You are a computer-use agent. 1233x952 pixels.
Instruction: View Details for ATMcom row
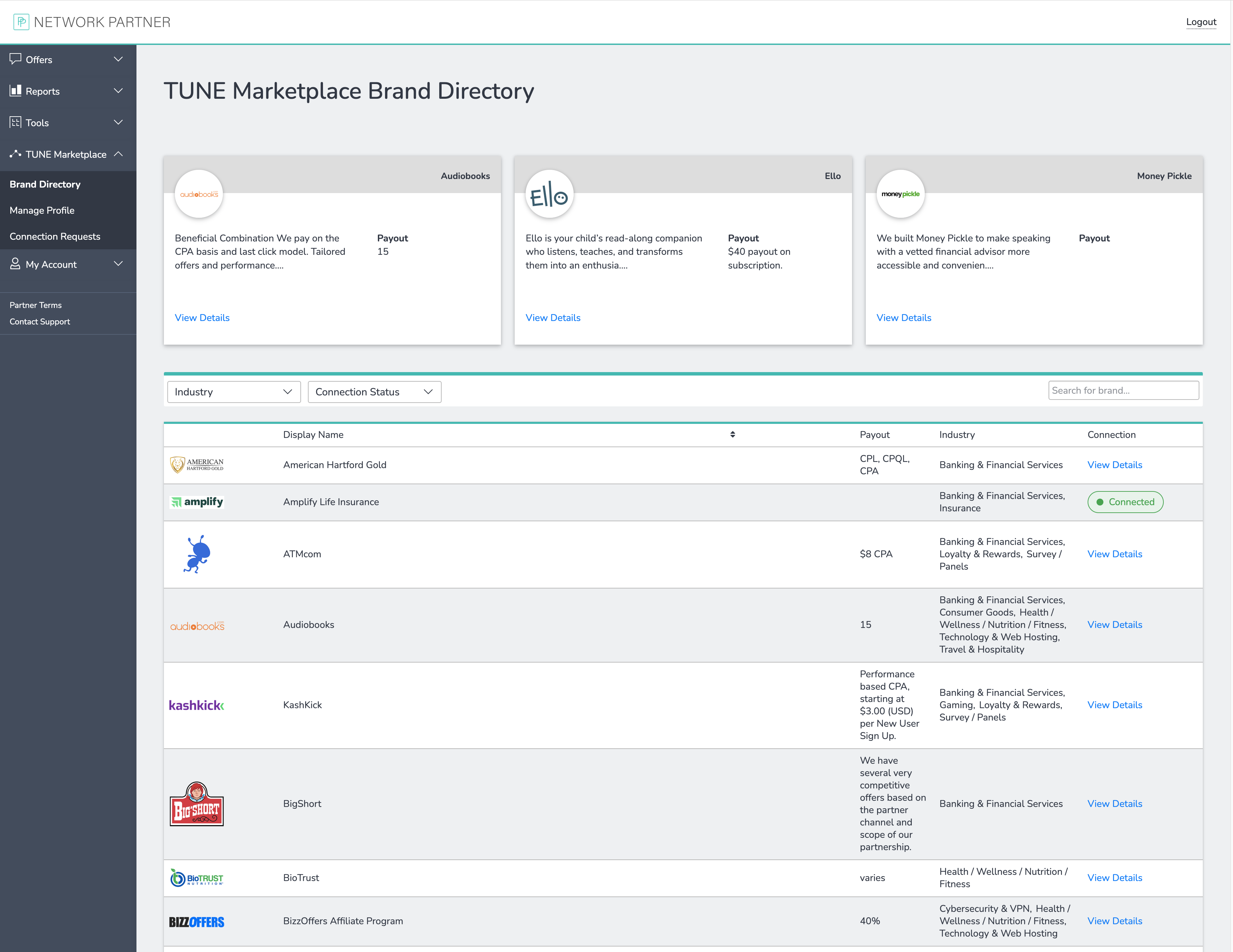tap(1114, 554)
